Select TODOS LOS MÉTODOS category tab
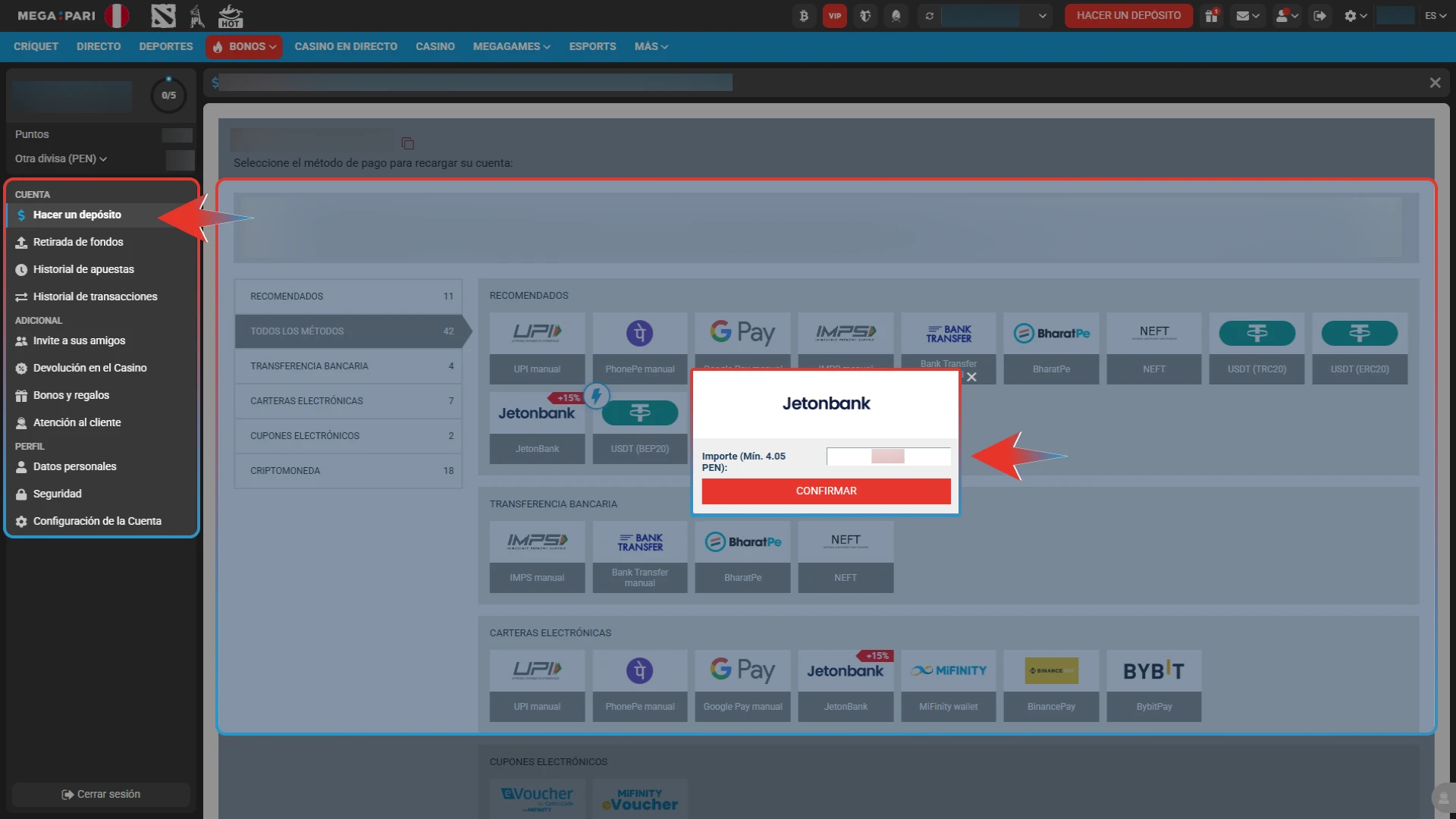 point(348,331)
